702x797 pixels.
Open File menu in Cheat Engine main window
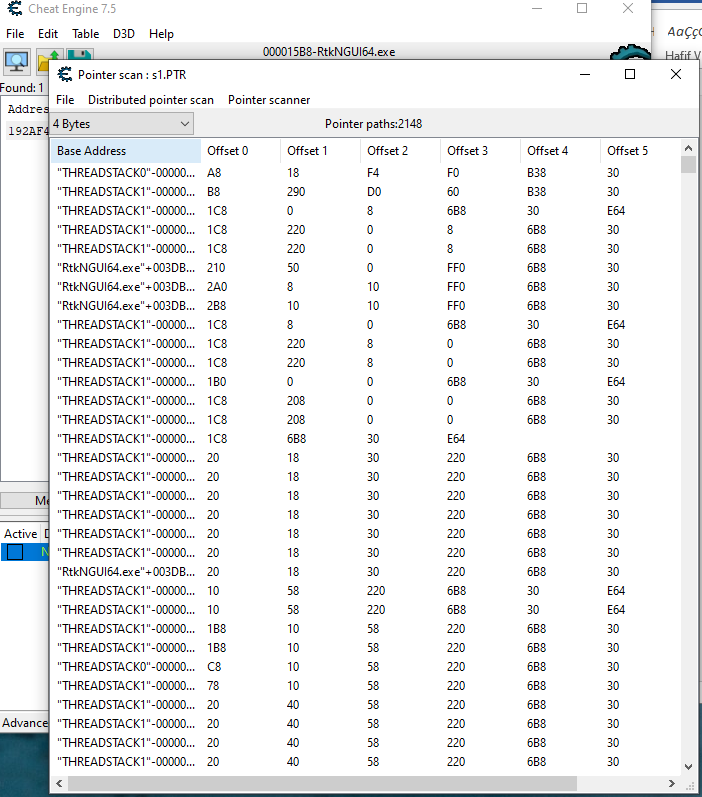coord(15,34)
